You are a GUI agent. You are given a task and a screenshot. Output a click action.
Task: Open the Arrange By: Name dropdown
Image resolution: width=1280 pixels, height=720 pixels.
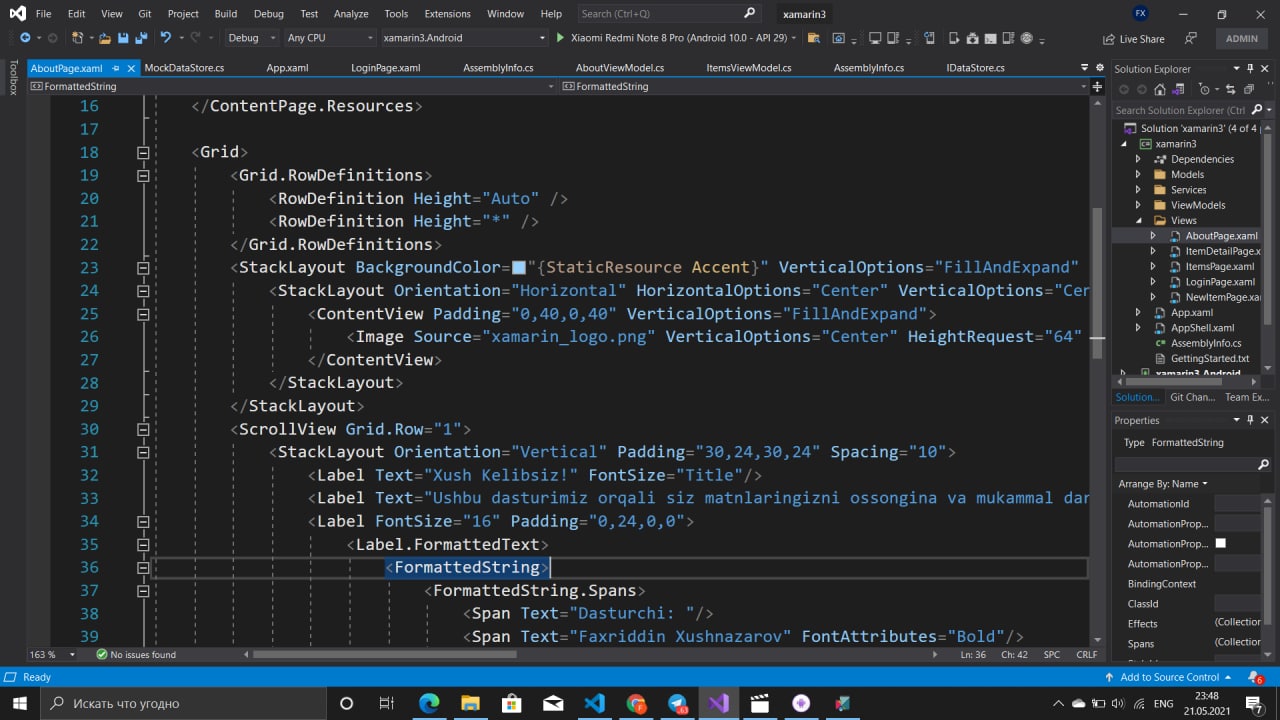click(x=1163, y=484)
